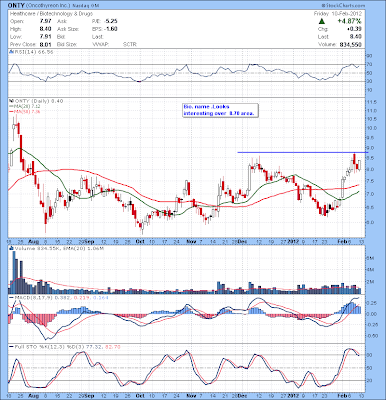Viewport: 386px width, 400px height.
Task: Click the +4.87% percent change value
Action: pyautogui.click(x=349, y=21)
